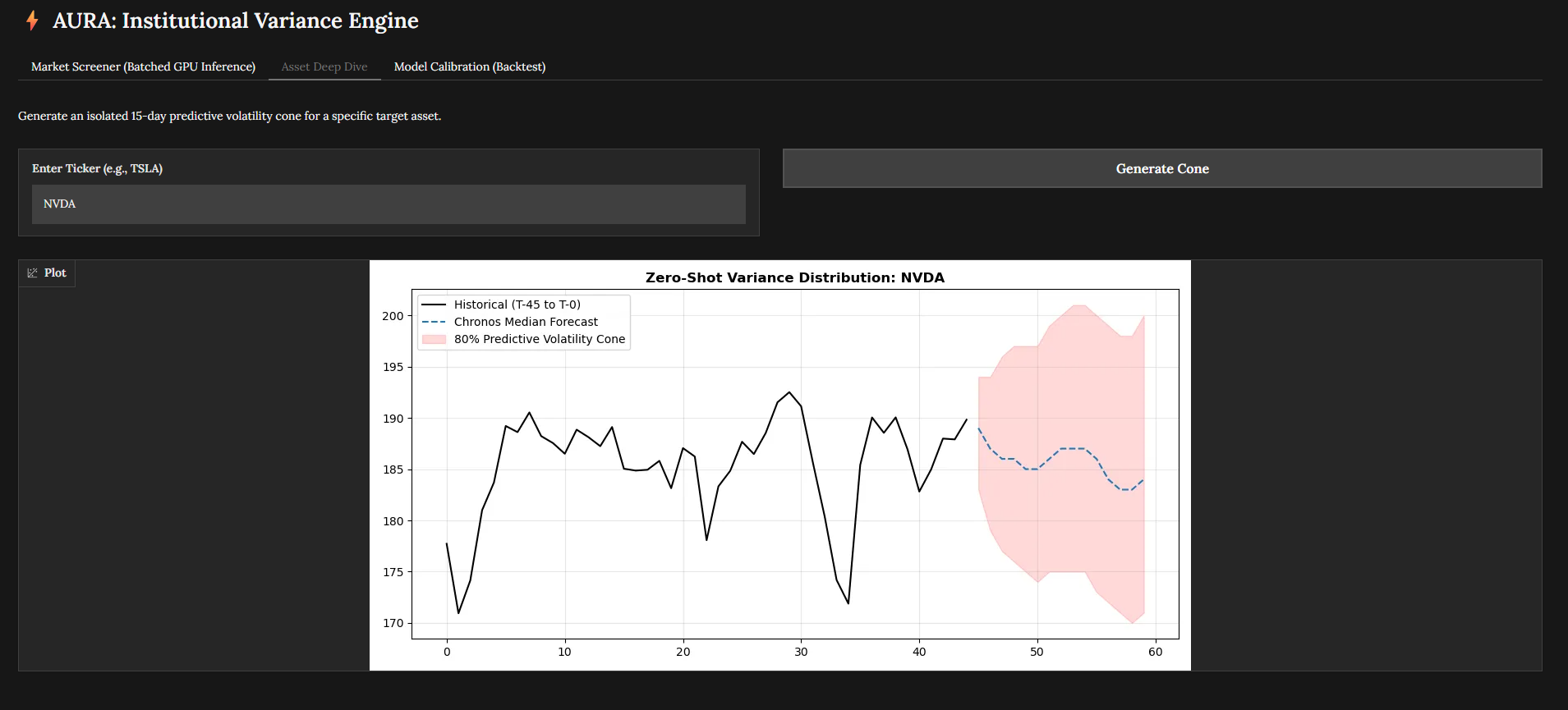Open Market Screener (Batched GPU Inference) tab

coord(143,66)
